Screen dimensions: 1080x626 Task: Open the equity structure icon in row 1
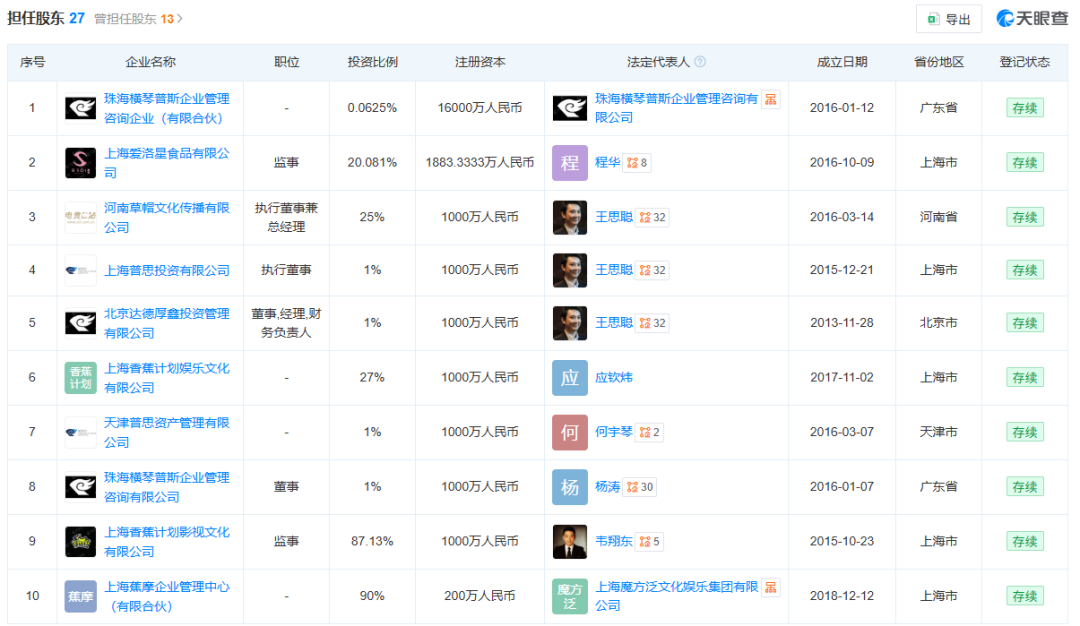771,99
